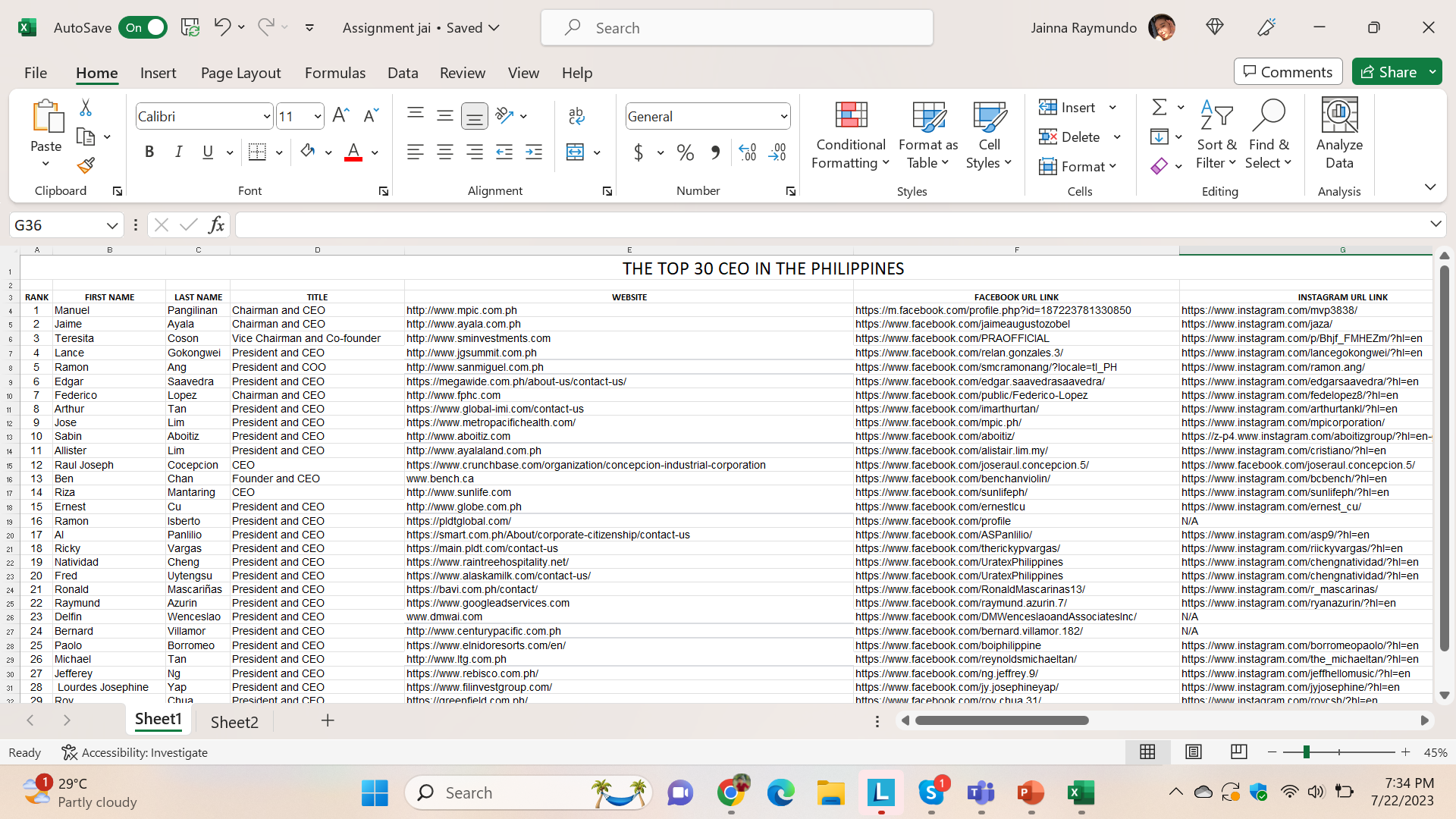Open the Comments pane
Image resolution: width=1456 pixels, height=819 pixels.
point(1288,71)
